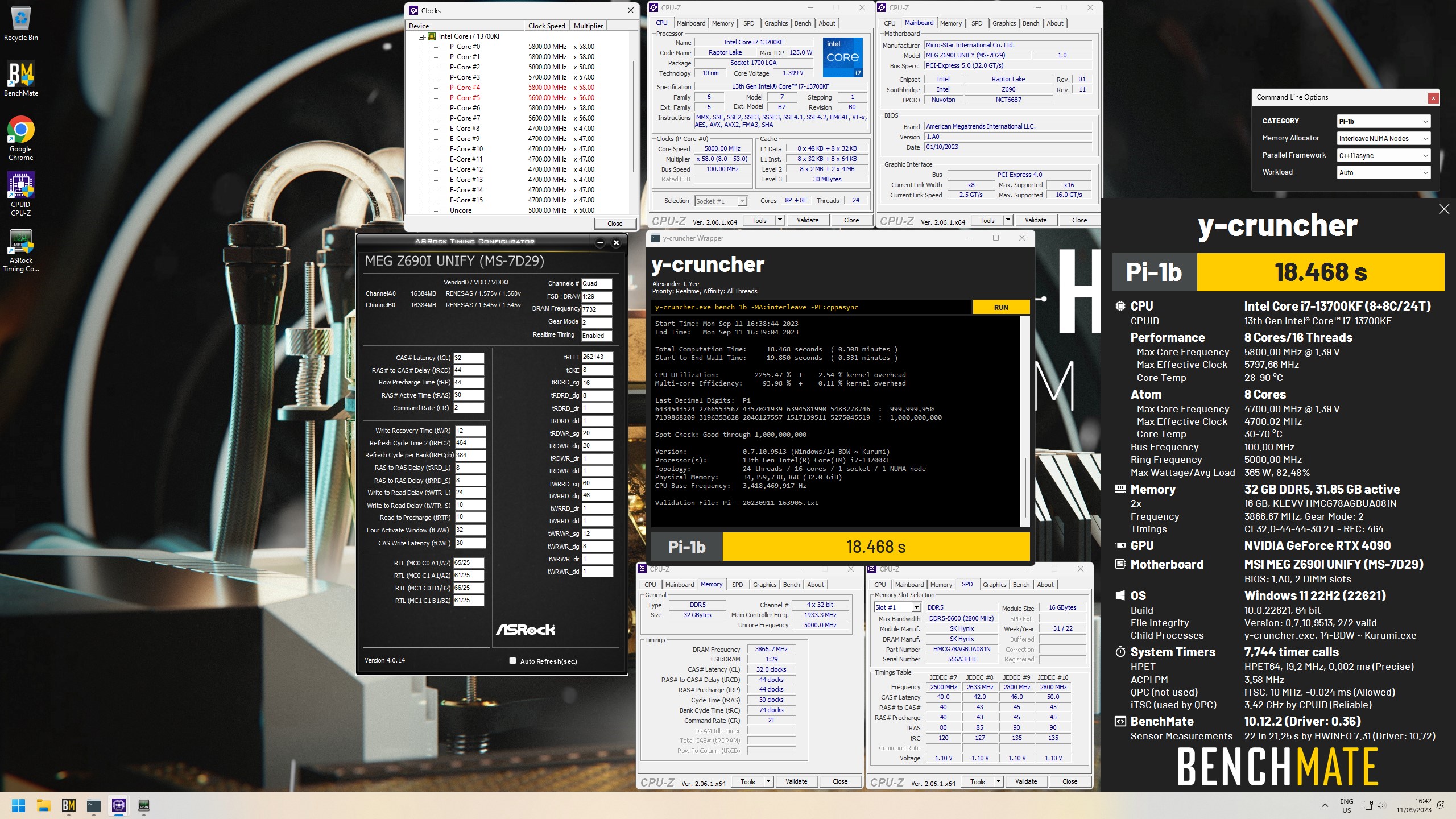Screen dimensions: 1456x819
Task: Open the Socket #1 selection dropdown
Action: click(721, 201)
